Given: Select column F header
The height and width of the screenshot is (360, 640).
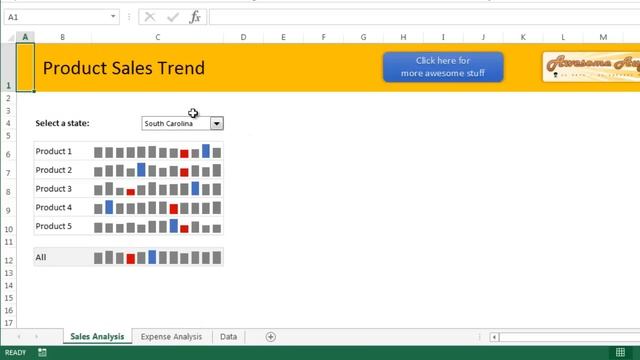Looking at the screenshot, I should (x=323, y=37).
